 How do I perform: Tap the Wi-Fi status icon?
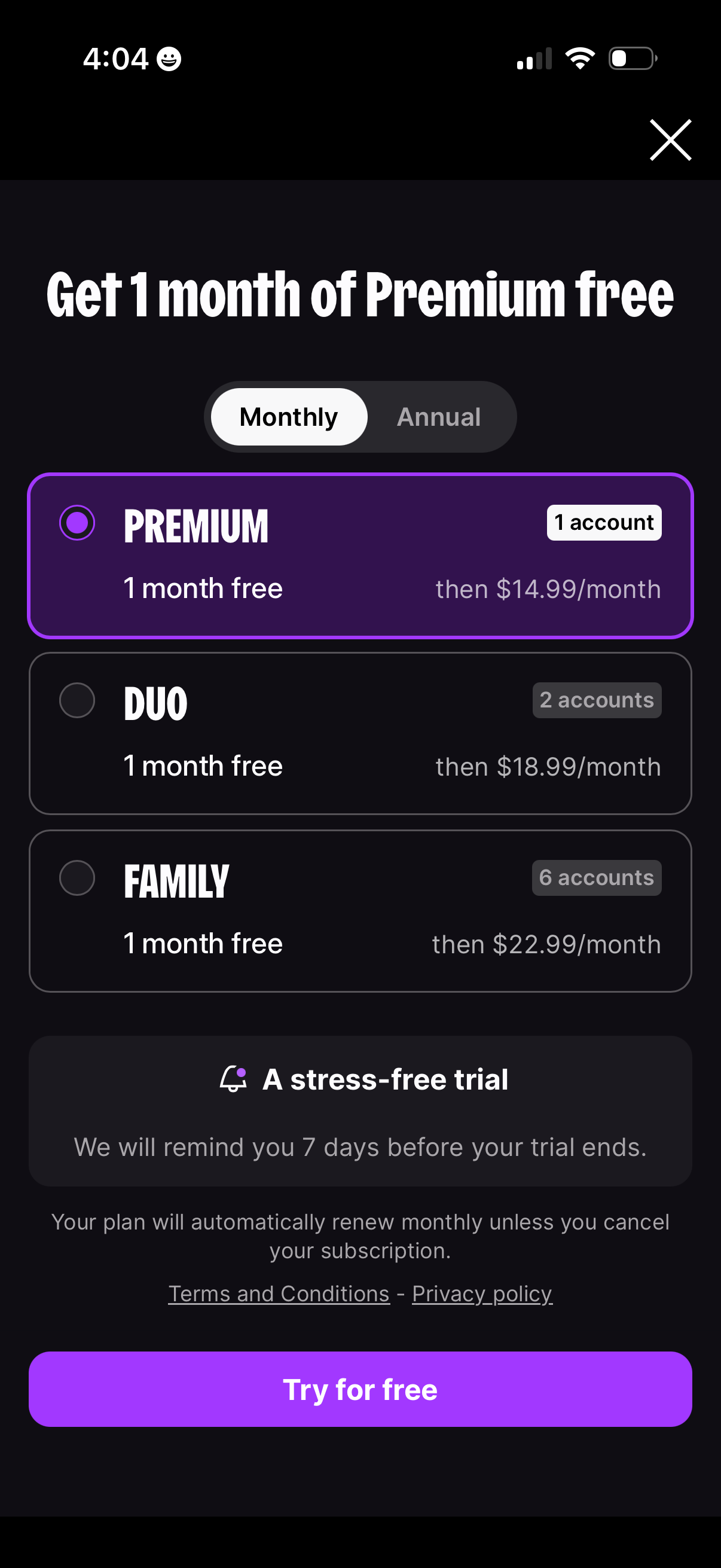point(580,59)
